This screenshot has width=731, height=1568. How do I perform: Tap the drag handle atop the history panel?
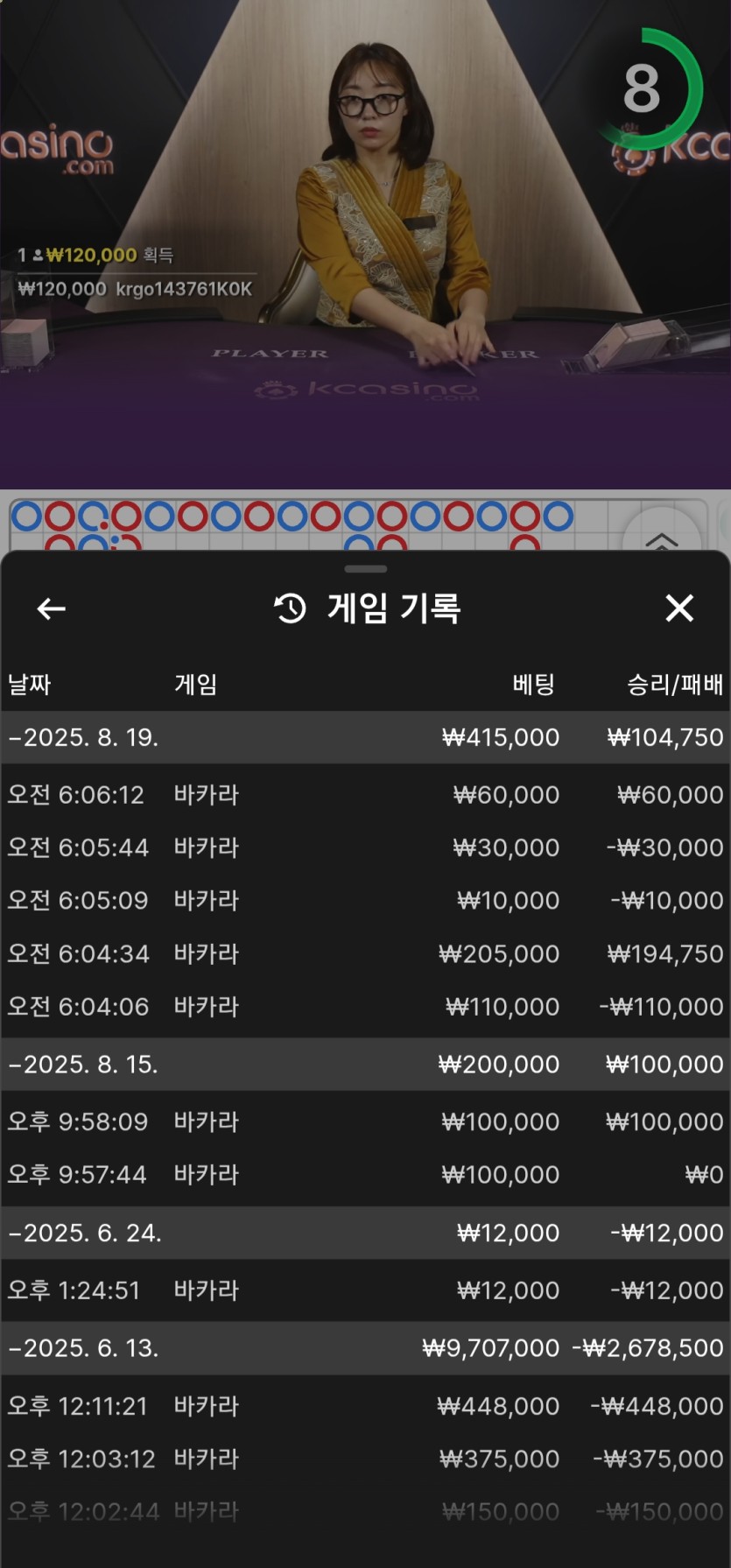pos(366,569)
